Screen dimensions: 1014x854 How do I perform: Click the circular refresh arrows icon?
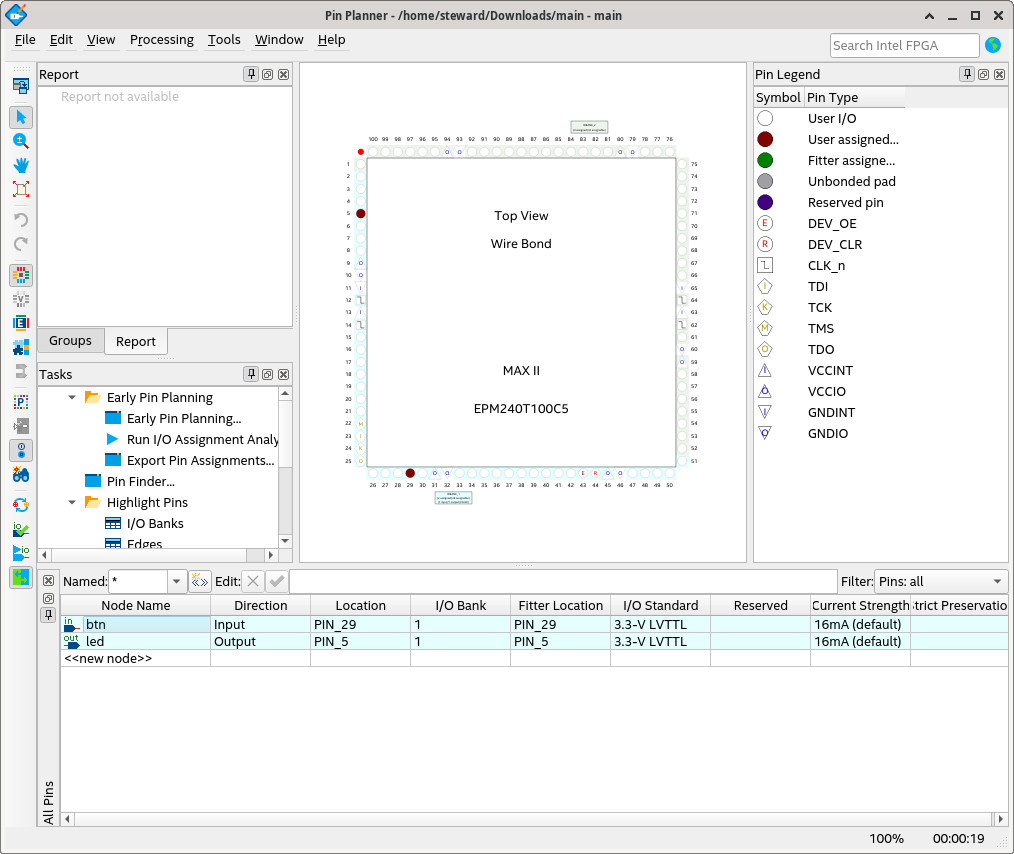tap(21, 506)
